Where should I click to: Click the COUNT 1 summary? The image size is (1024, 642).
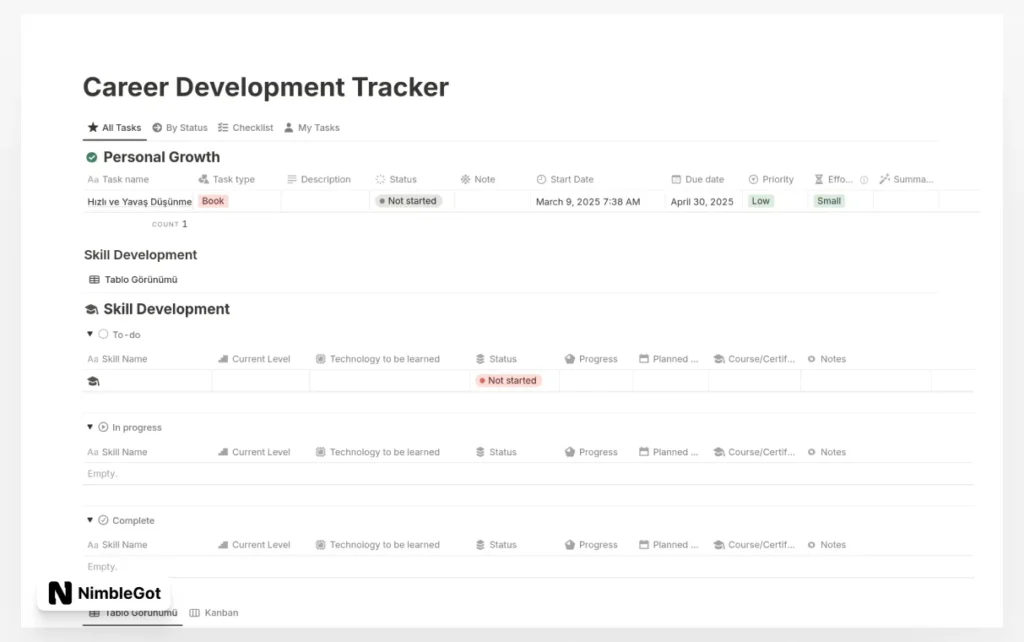click(x=170, y=224)
